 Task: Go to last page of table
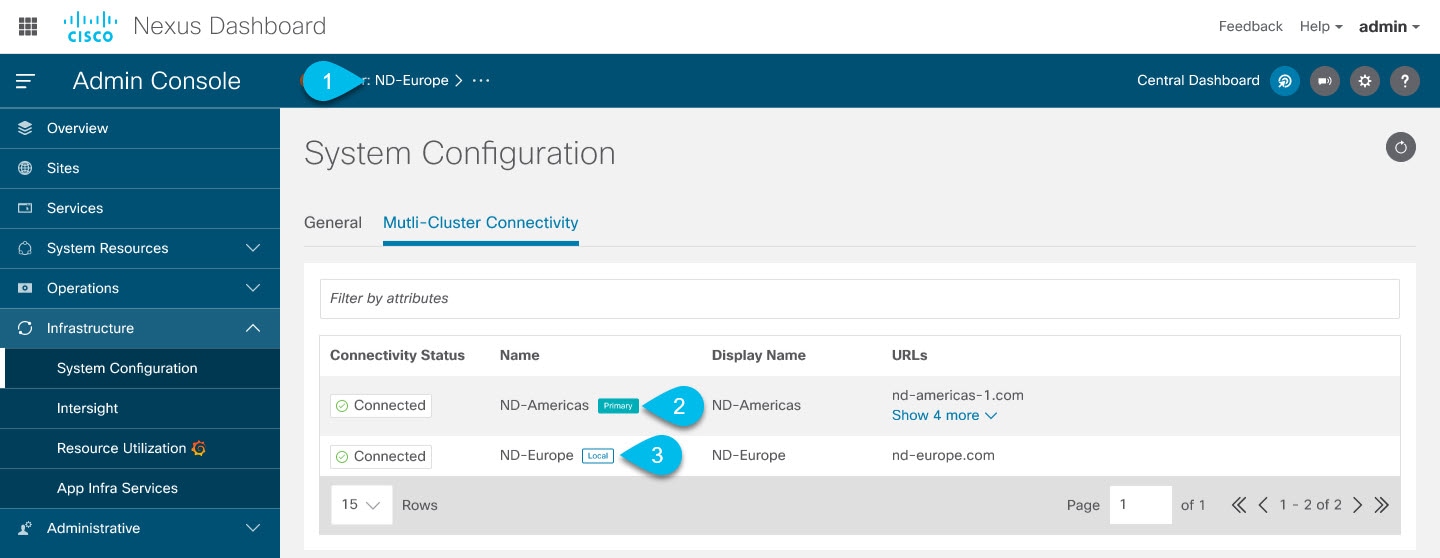tap(1382, 505)
